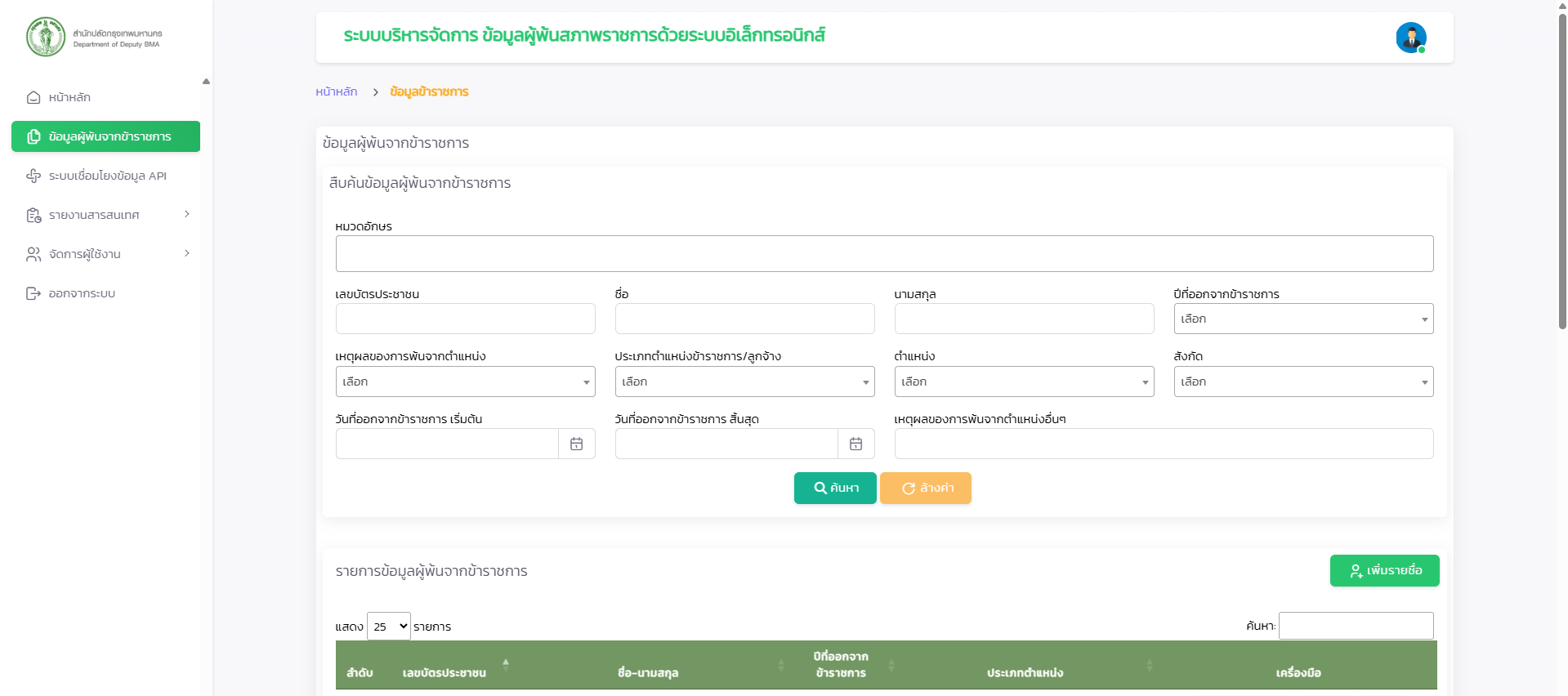Click the green ค้นหา search button
This screenshot has height=696, width=1568.
835,488
